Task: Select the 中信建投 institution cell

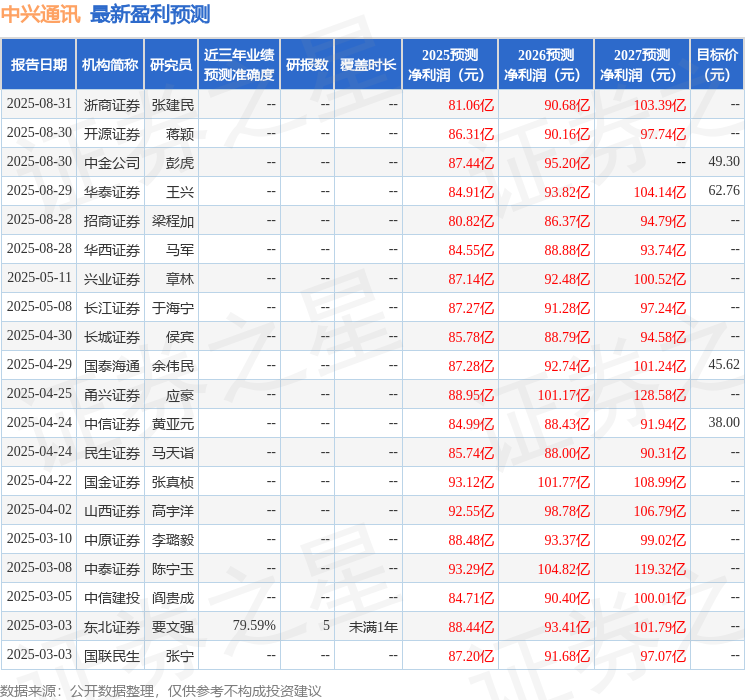Action: tap(112, 598)
